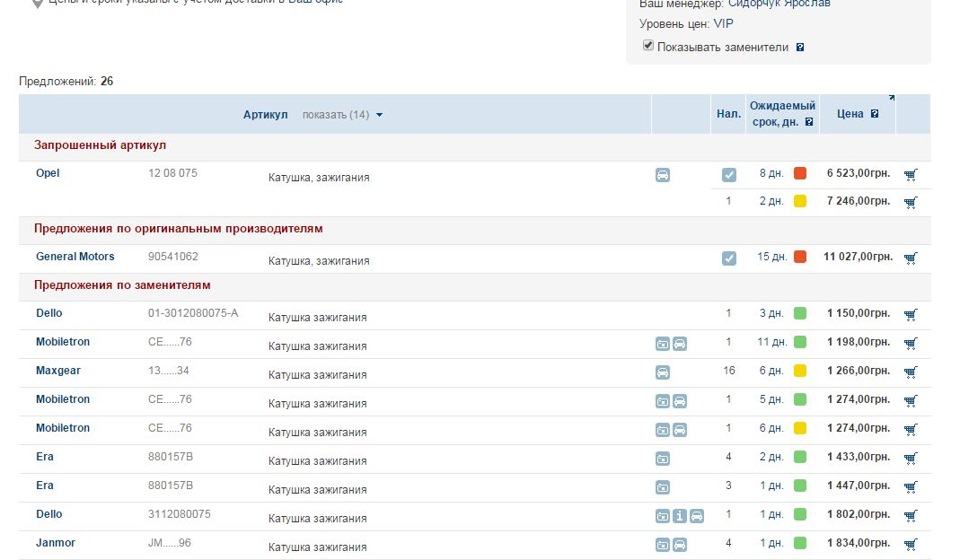Click the help icon next to Цена header
Viewport: 960px width, 560px height.
874,113
